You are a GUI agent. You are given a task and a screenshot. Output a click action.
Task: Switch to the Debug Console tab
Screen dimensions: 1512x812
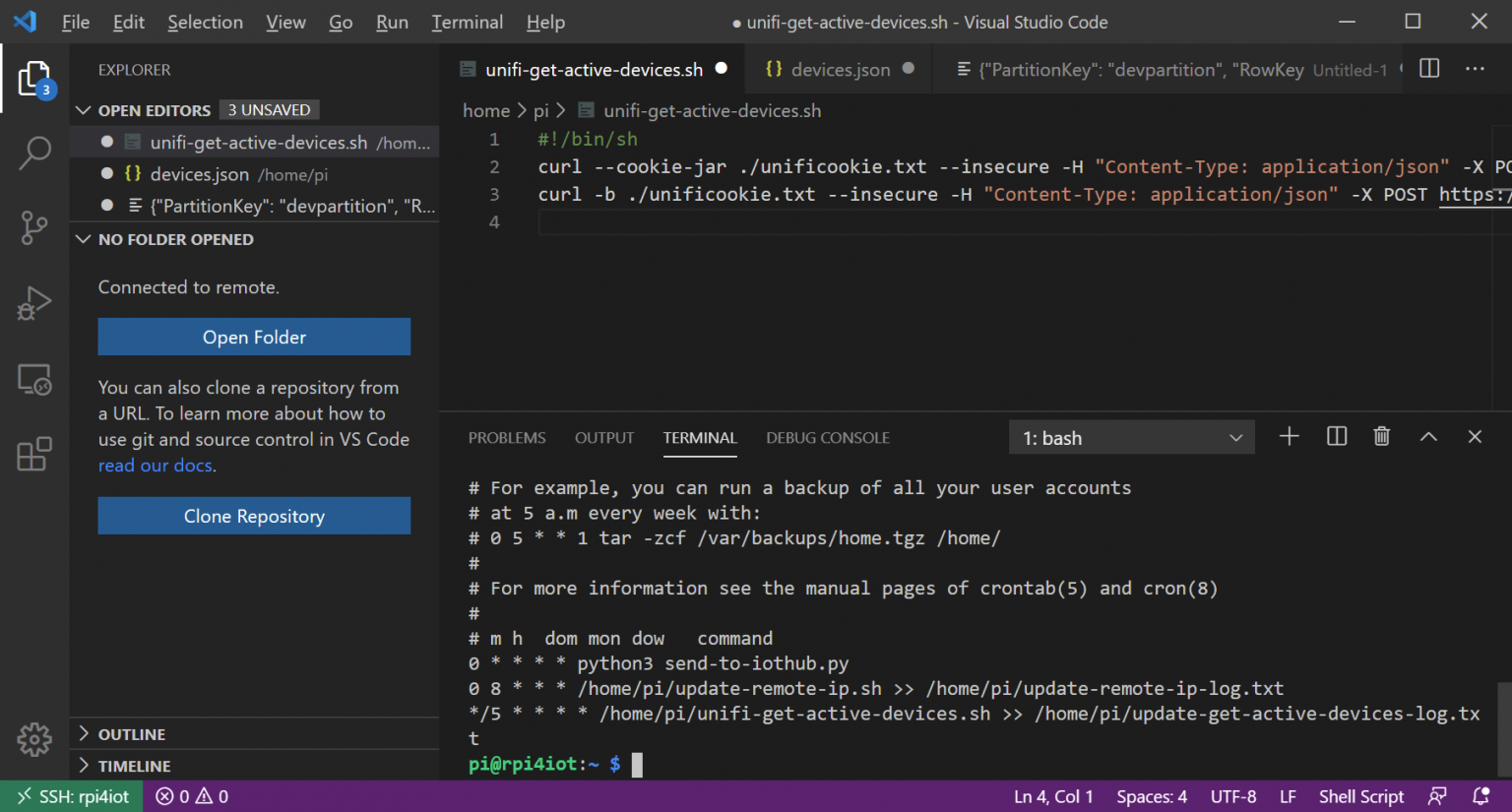pyautogui.click(x=828, y=438)
